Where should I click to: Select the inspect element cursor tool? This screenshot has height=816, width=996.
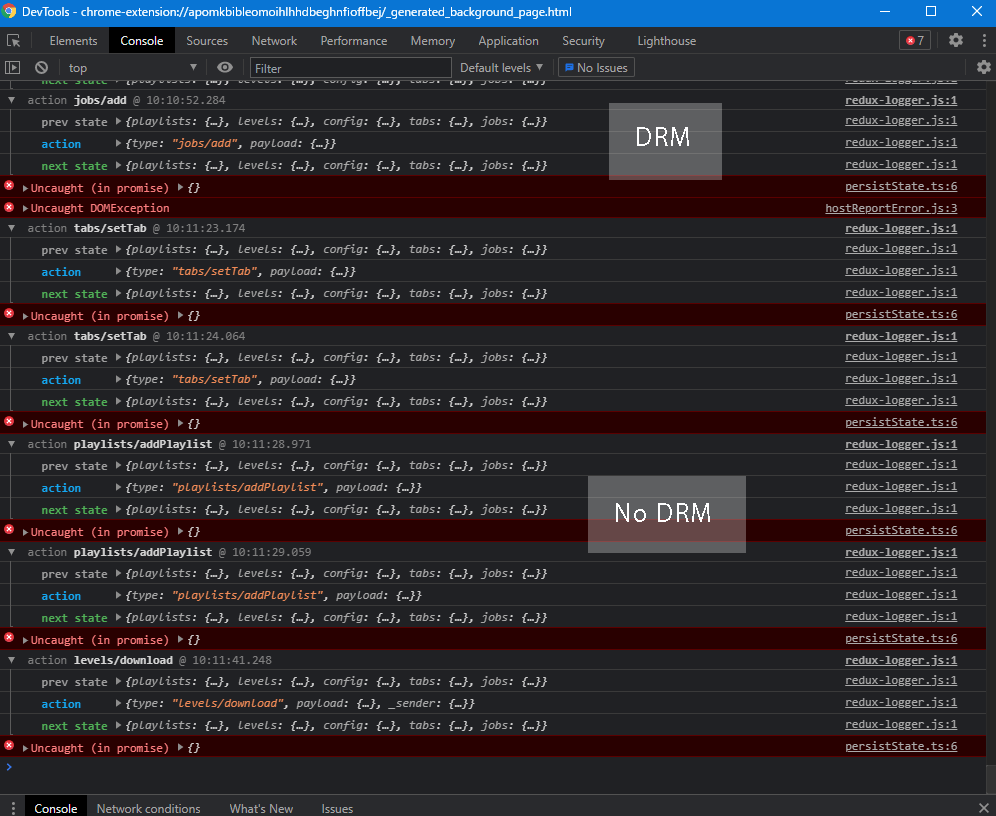point(14,40)
